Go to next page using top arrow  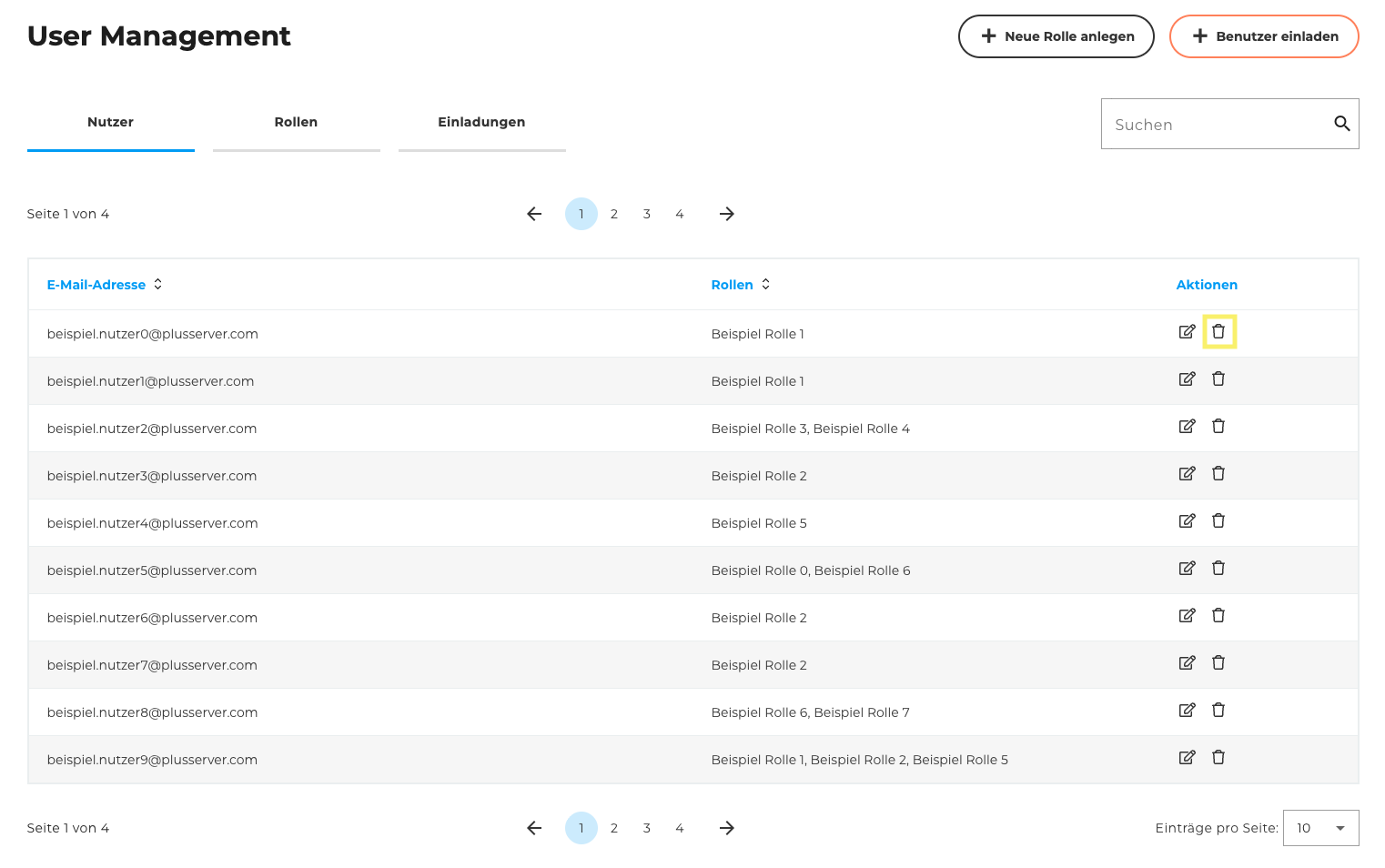tap(726, 214)
